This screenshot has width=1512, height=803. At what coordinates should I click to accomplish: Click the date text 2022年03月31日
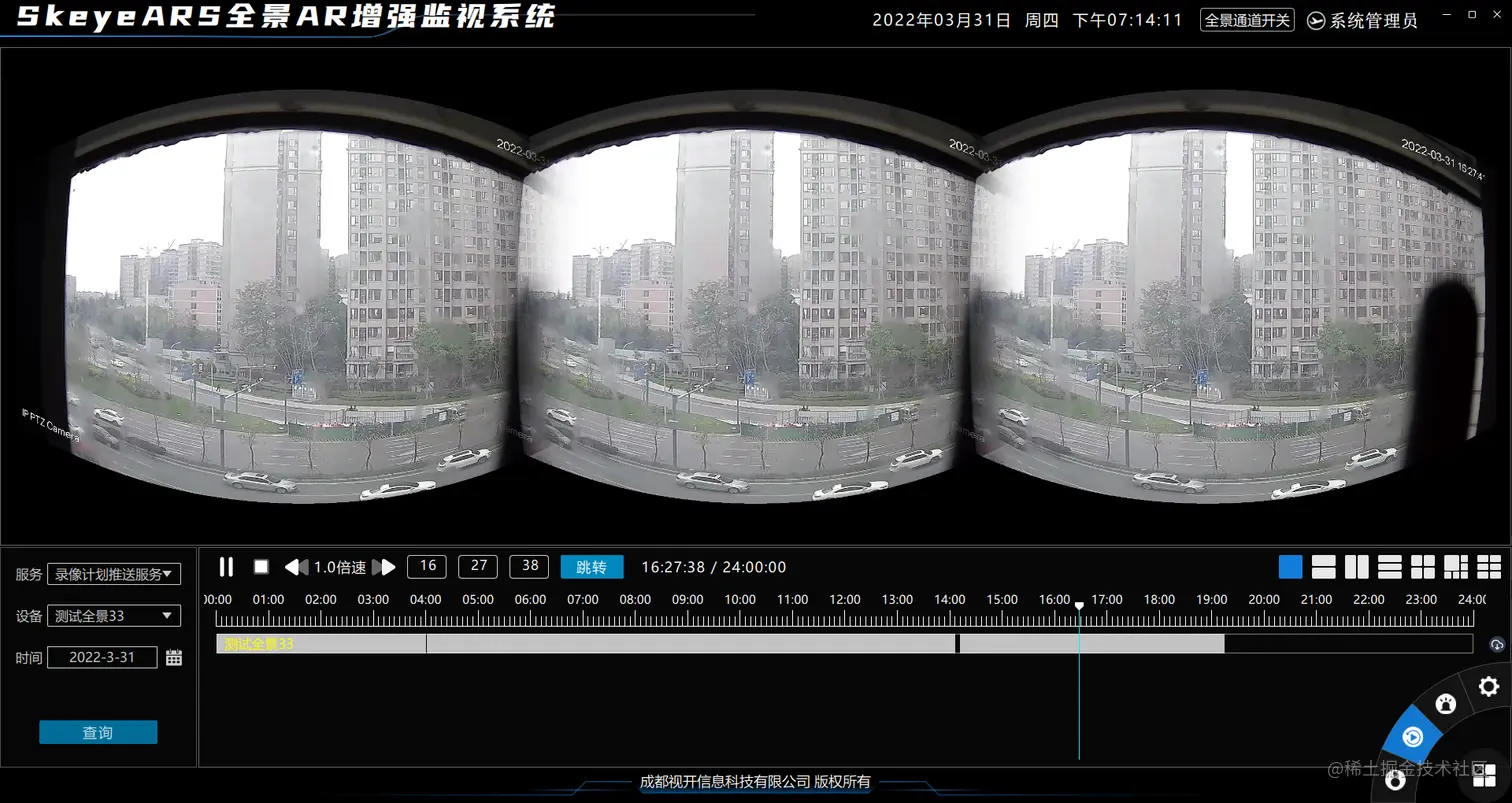coord(942,20)
